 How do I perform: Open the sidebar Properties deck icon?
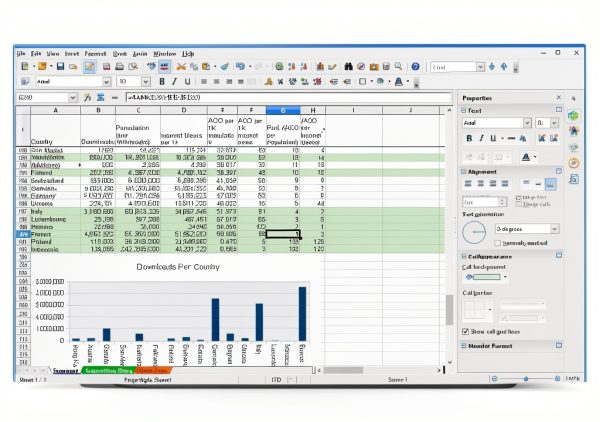point(573,115)
